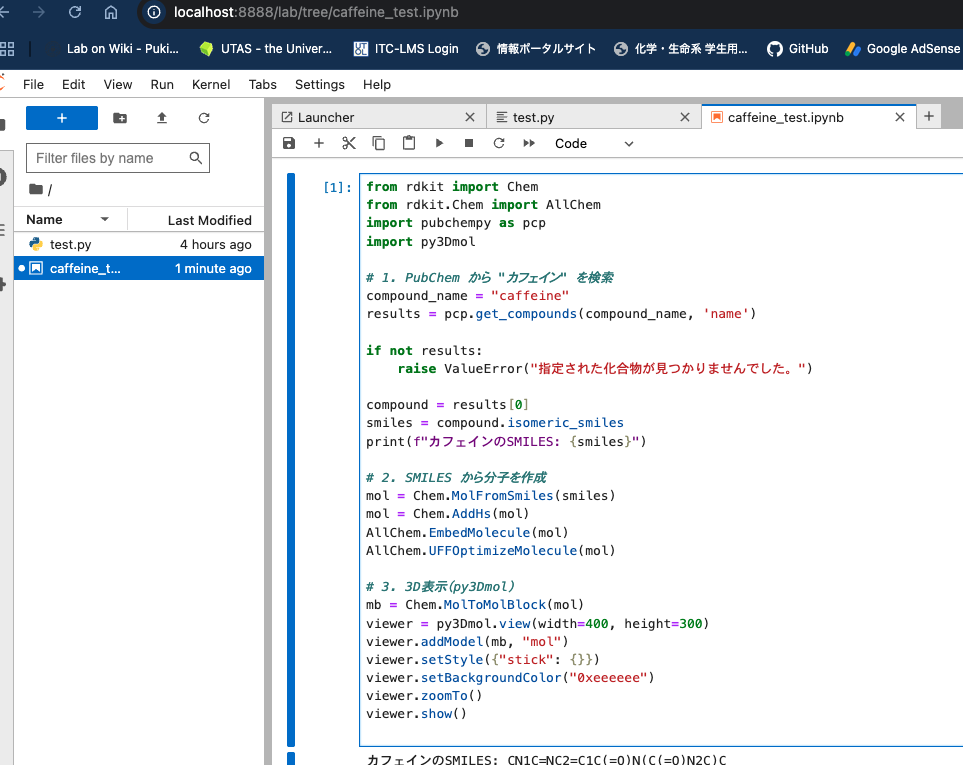This screenshot has height=765, width=963.
Task: Run the selected cell with play button
Action: pyautogui.click(x=439, y=143)
